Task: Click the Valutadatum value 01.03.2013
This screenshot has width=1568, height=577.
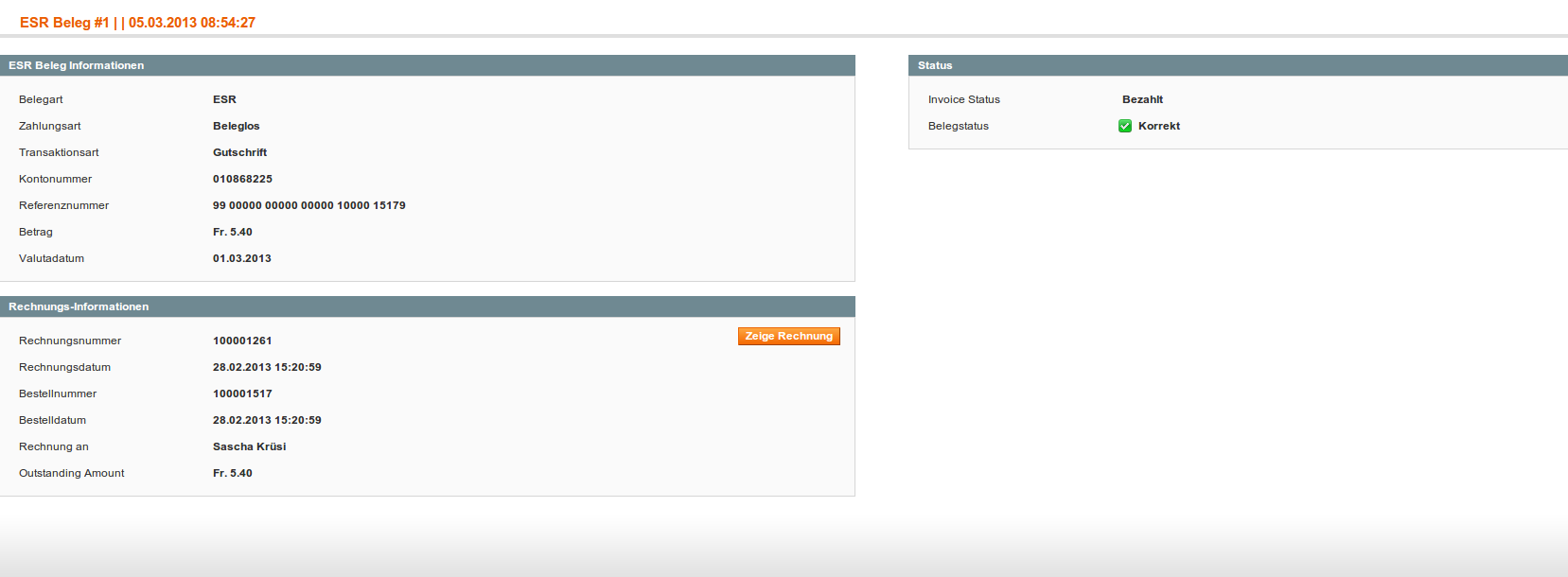Action: [241, 258]
